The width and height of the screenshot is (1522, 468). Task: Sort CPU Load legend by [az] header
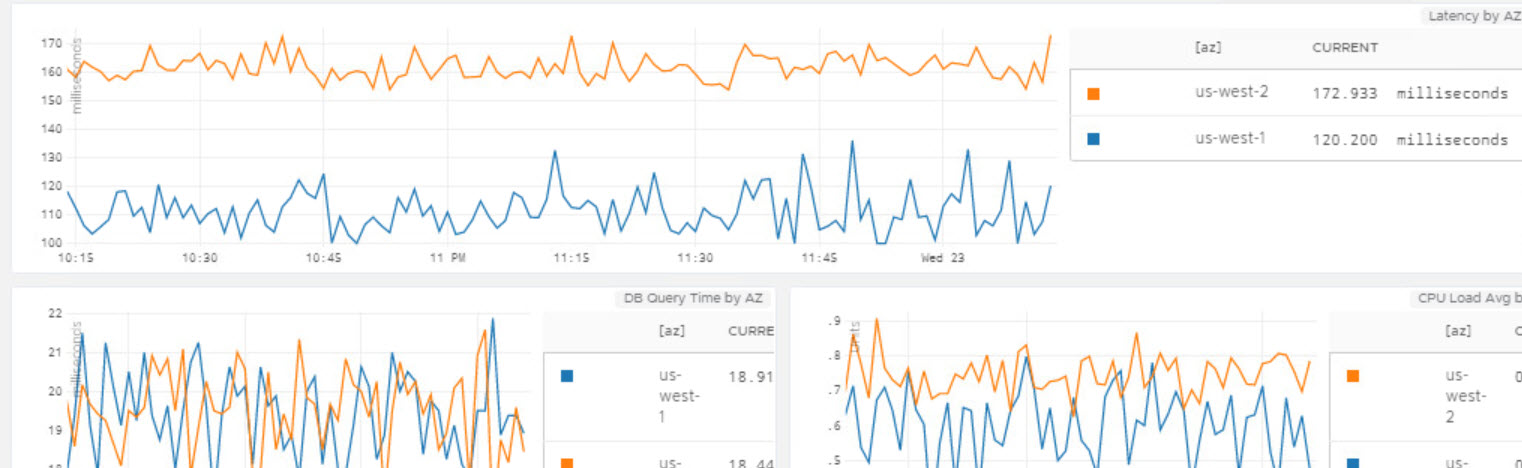pos(1458,331)
